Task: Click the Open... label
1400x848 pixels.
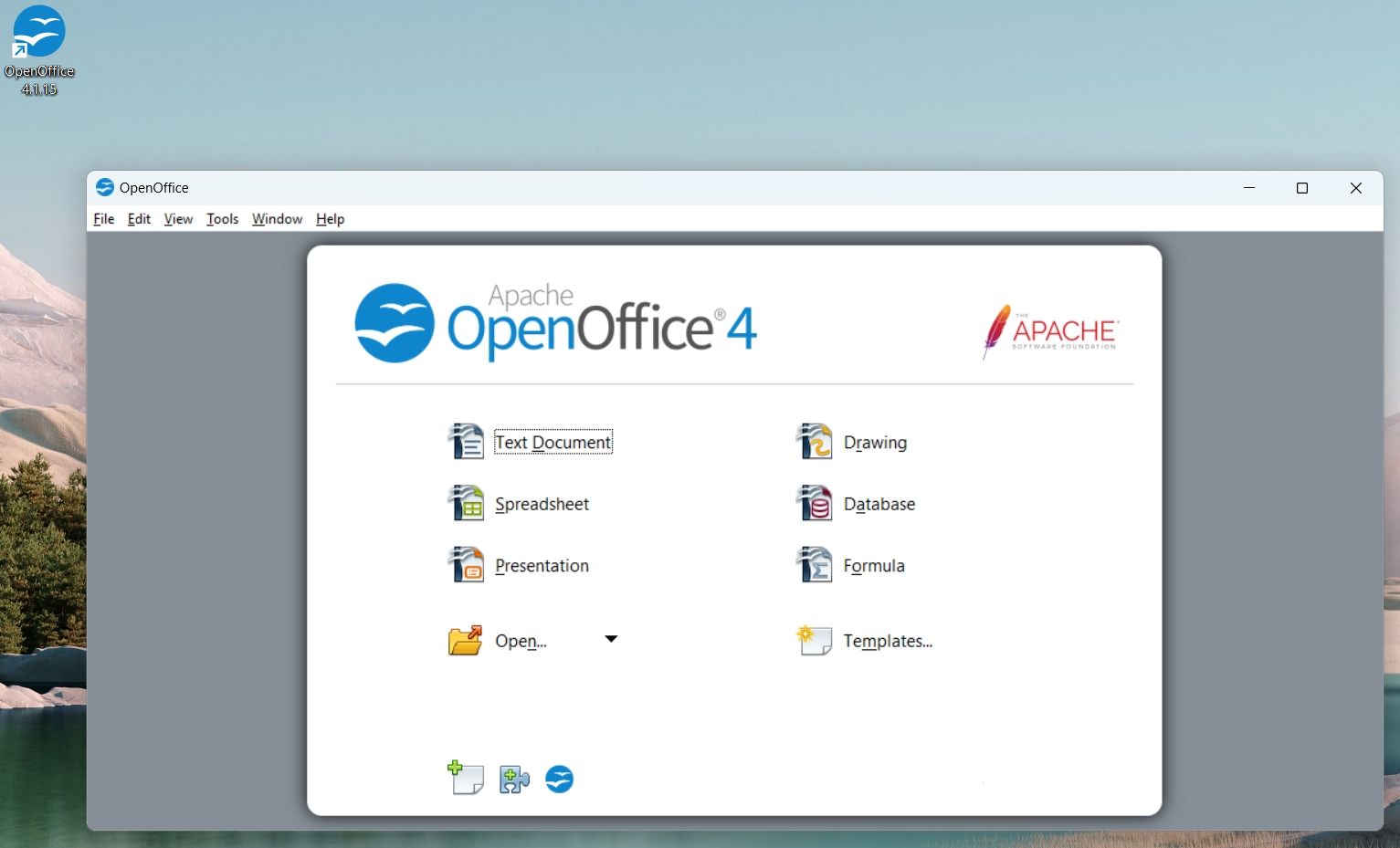Action: point(521,641)
